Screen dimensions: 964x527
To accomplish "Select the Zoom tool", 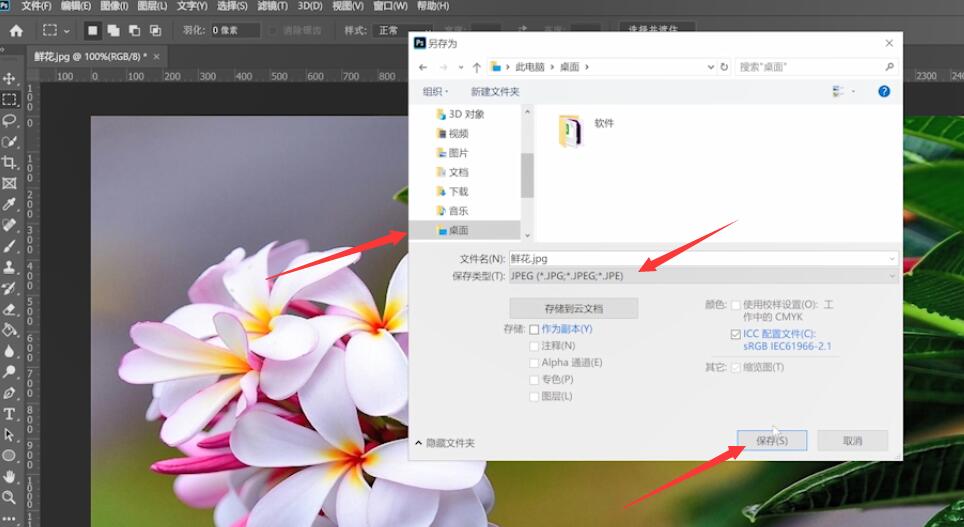I will [x=9, y=497].
